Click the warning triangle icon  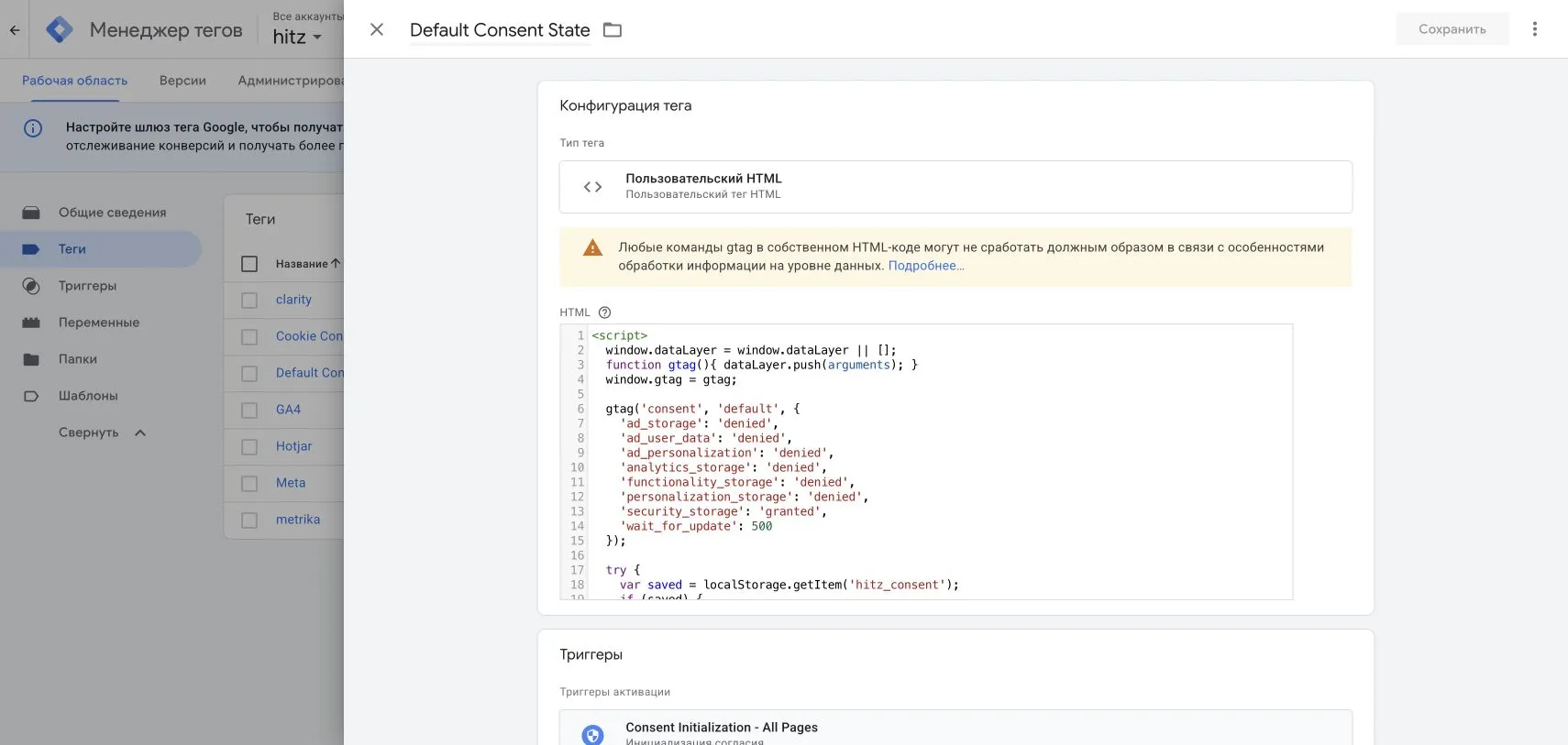pyautogui.click(x=593, y=247)
